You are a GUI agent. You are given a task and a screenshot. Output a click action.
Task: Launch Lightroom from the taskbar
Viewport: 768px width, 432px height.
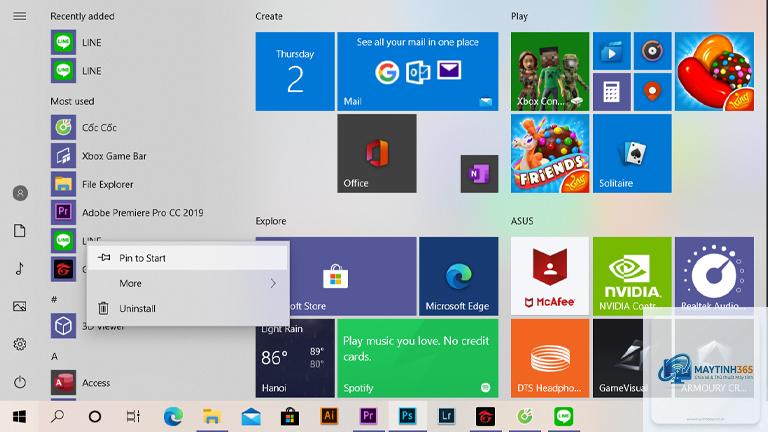tap(447, 417)
